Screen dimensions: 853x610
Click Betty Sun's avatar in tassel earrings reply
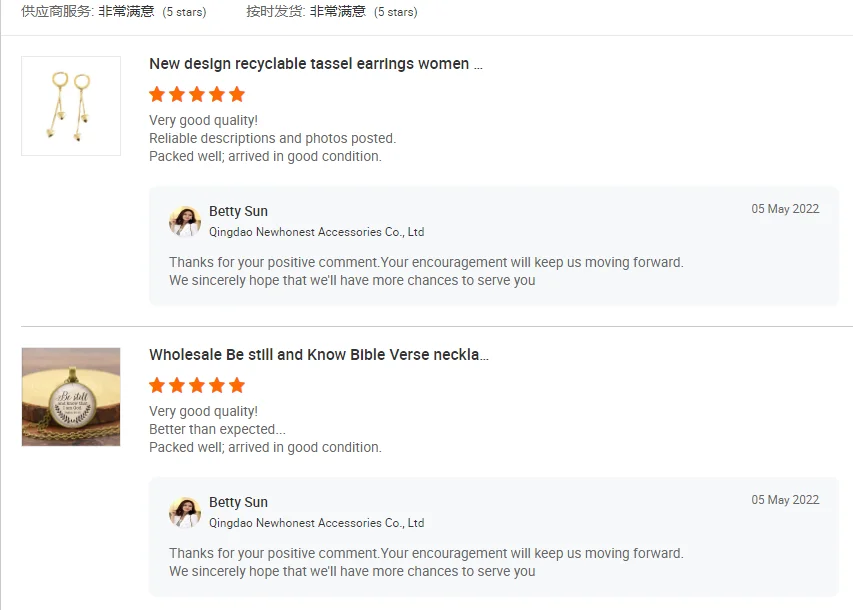coord(185,221)
